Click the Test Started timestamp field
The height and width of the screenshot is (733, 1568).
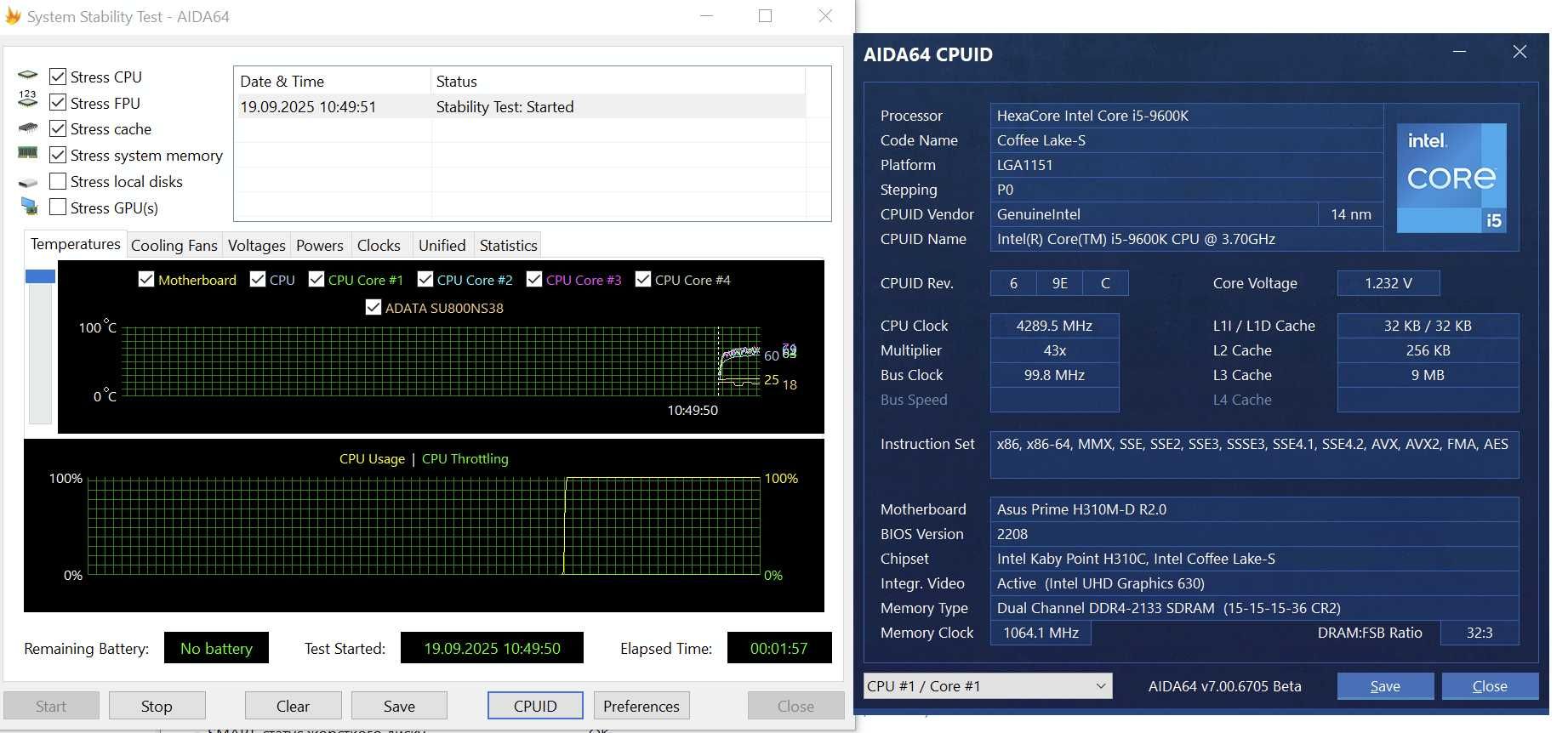[492, 648]
